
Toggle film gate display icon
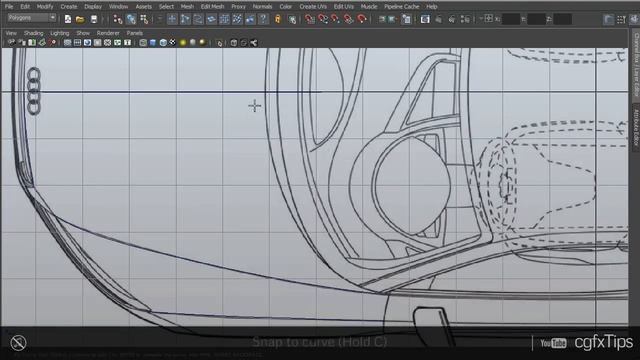coord(78,42)
